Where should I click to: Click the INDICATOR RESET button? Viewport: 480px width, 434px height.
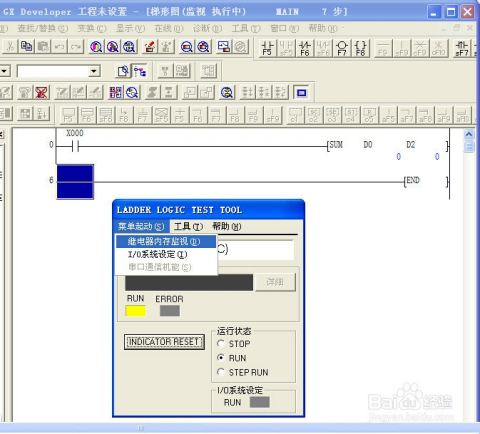click(x=164, y=342)
